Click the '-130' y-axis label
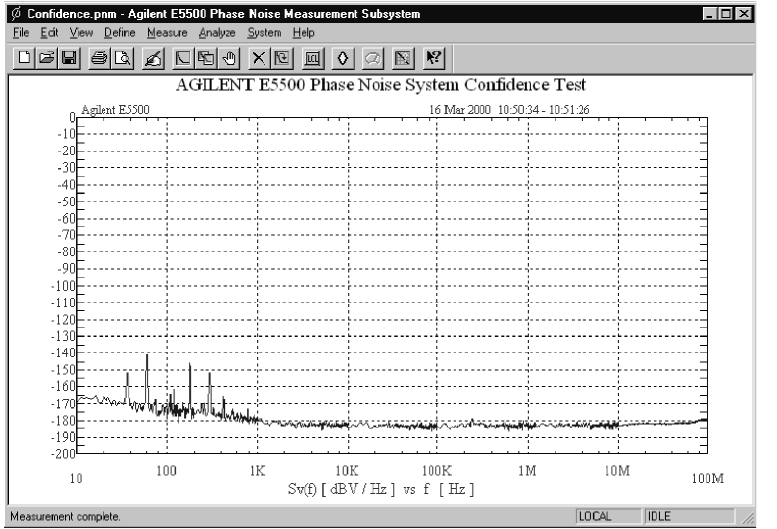 pyautogui.click(x=63, y=336)
